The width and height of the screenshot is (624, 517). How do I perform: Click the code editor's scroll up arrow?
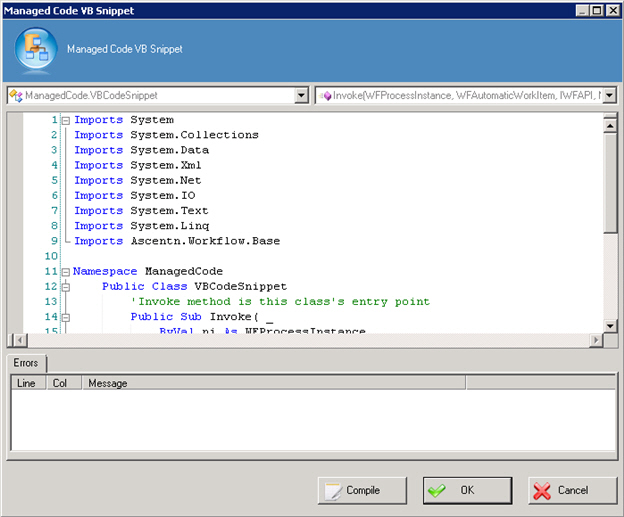coord(610,121)
